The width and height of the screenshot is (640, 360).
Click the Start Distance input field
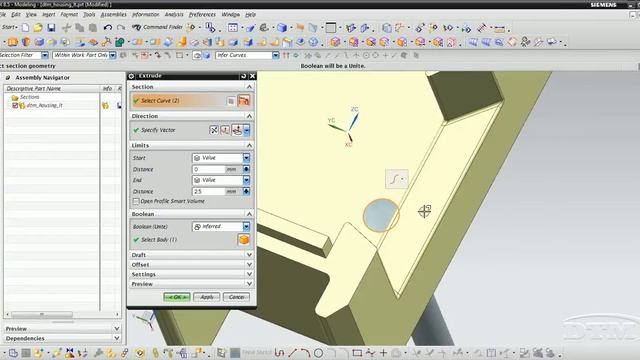[208, 169]
